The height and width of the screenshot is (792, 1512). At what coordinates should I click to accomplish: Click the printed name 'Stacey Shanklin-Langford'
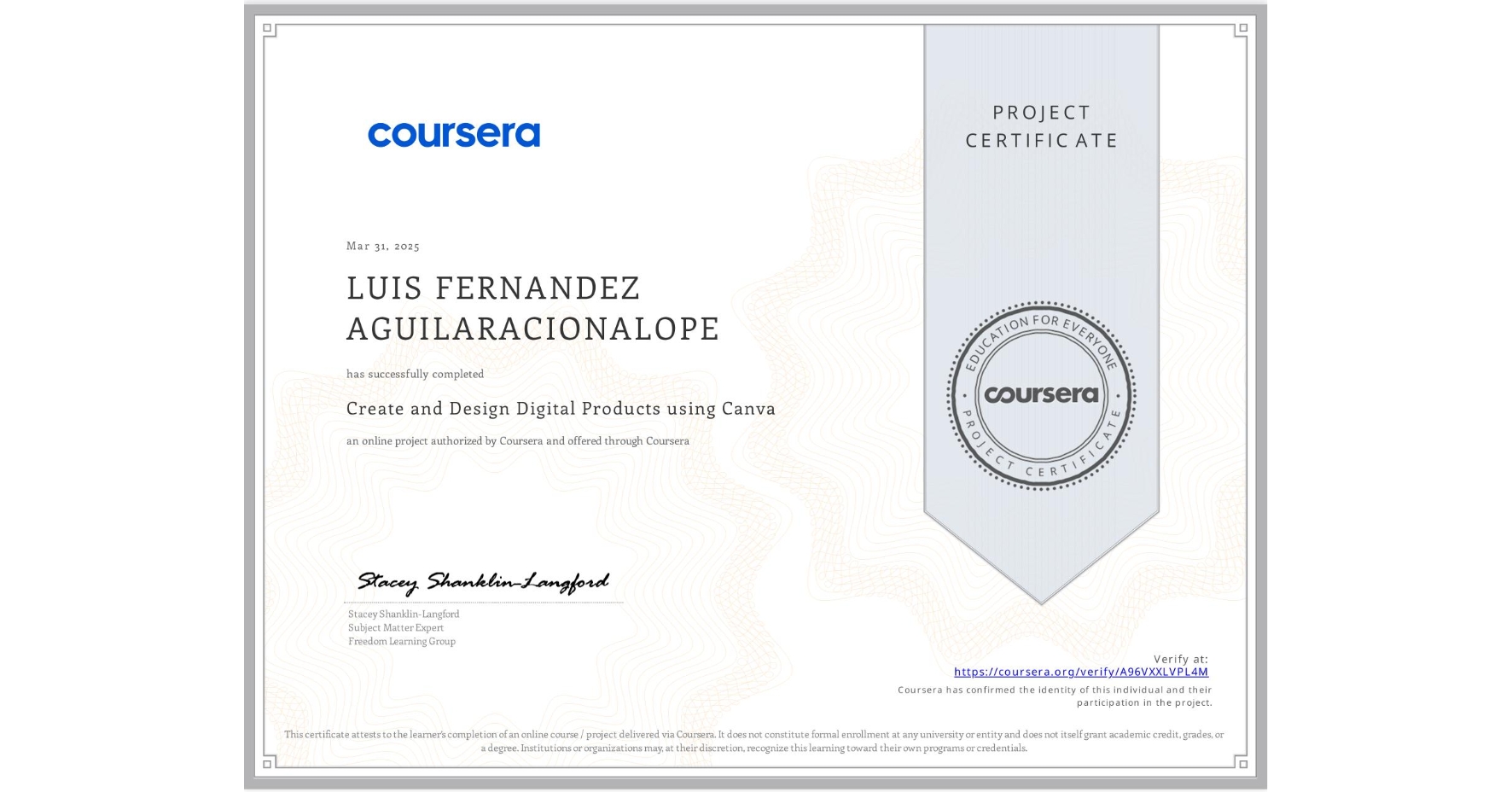404,614
